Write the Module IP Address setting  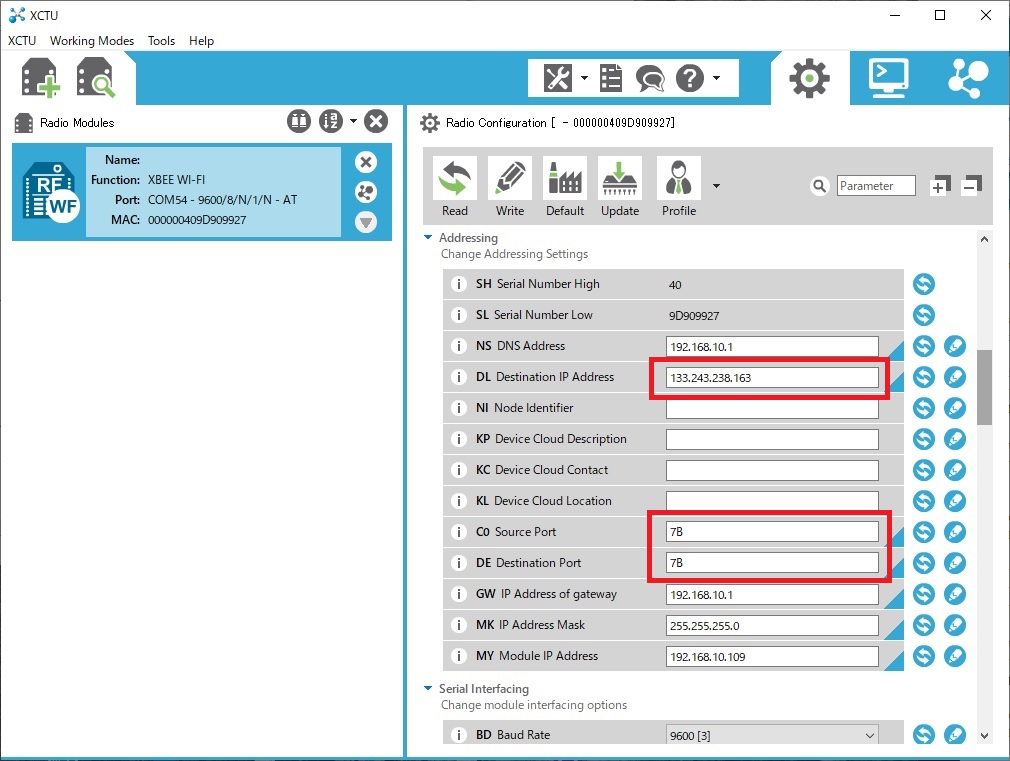tap(955, 656)
